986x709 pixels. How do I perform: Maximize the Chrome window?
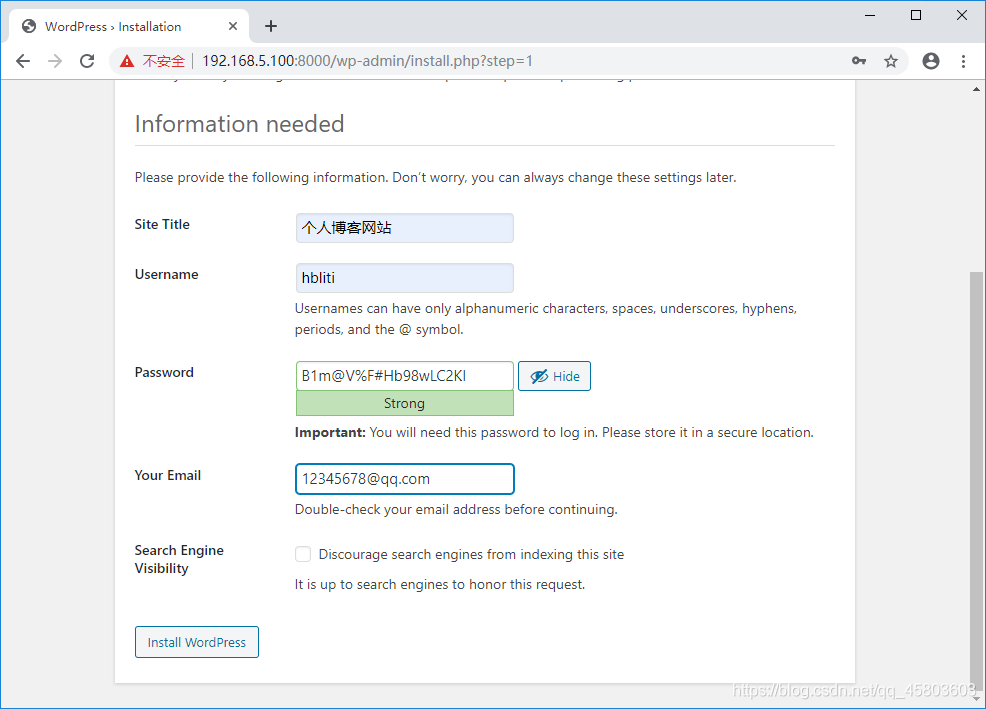pos(916,15)
